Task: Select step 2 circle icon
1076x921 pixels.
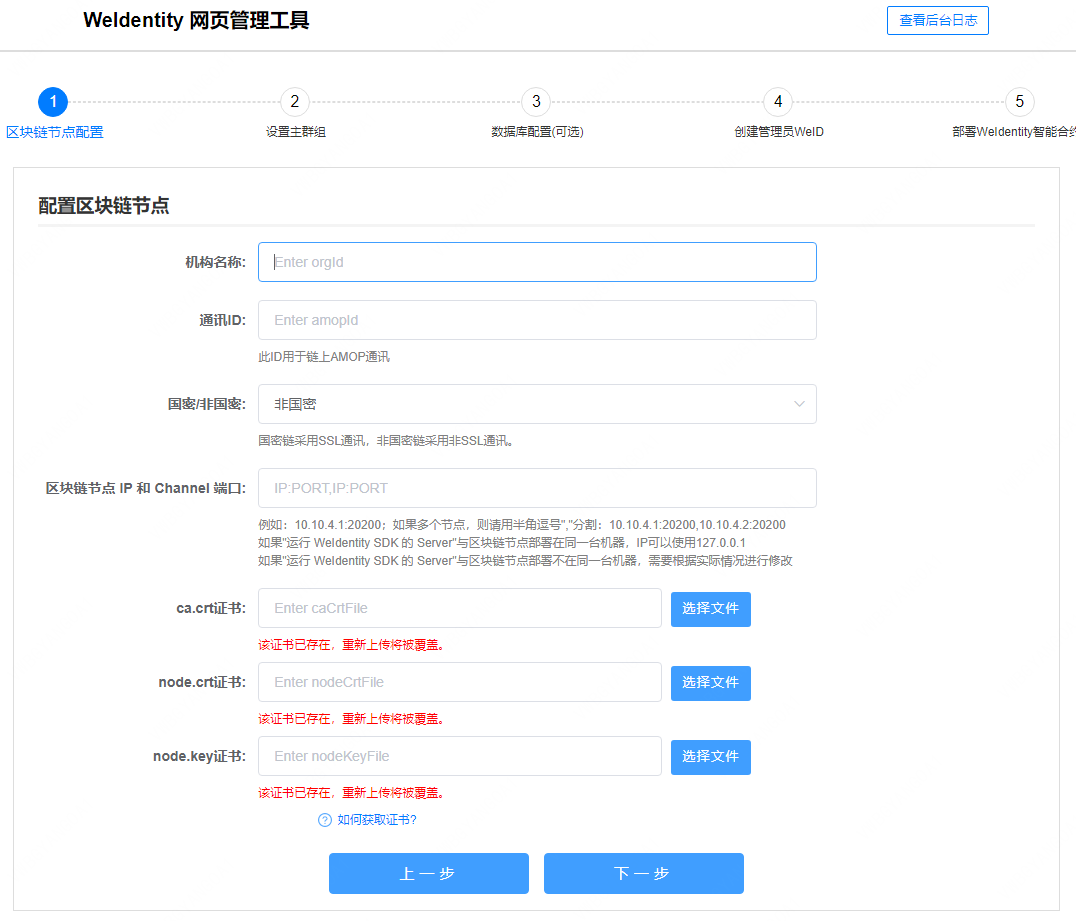Action: click(294, 102)
